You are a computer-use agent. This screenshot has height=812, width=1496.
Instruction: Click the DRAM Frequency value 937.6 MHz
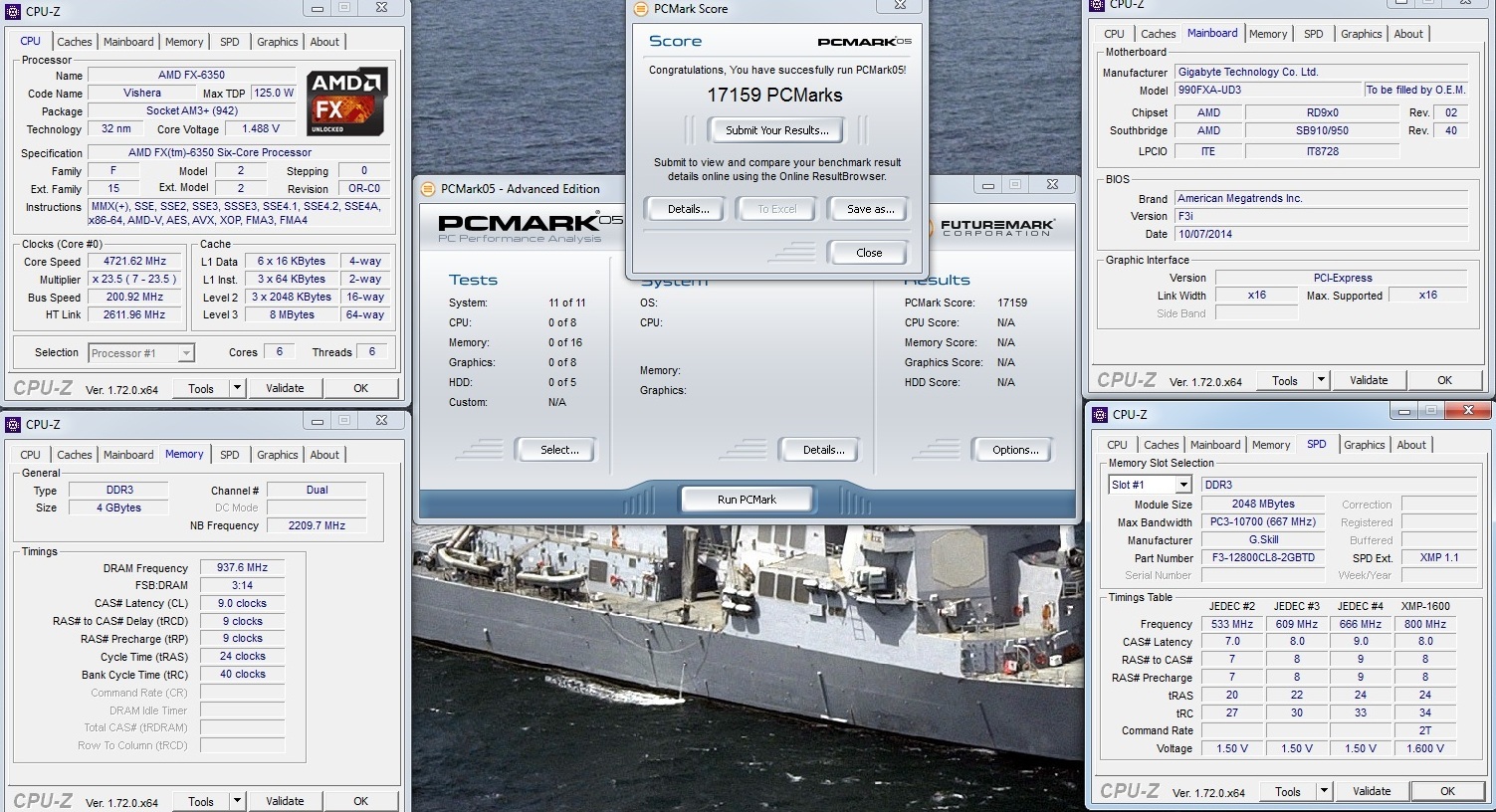(242, 567)
